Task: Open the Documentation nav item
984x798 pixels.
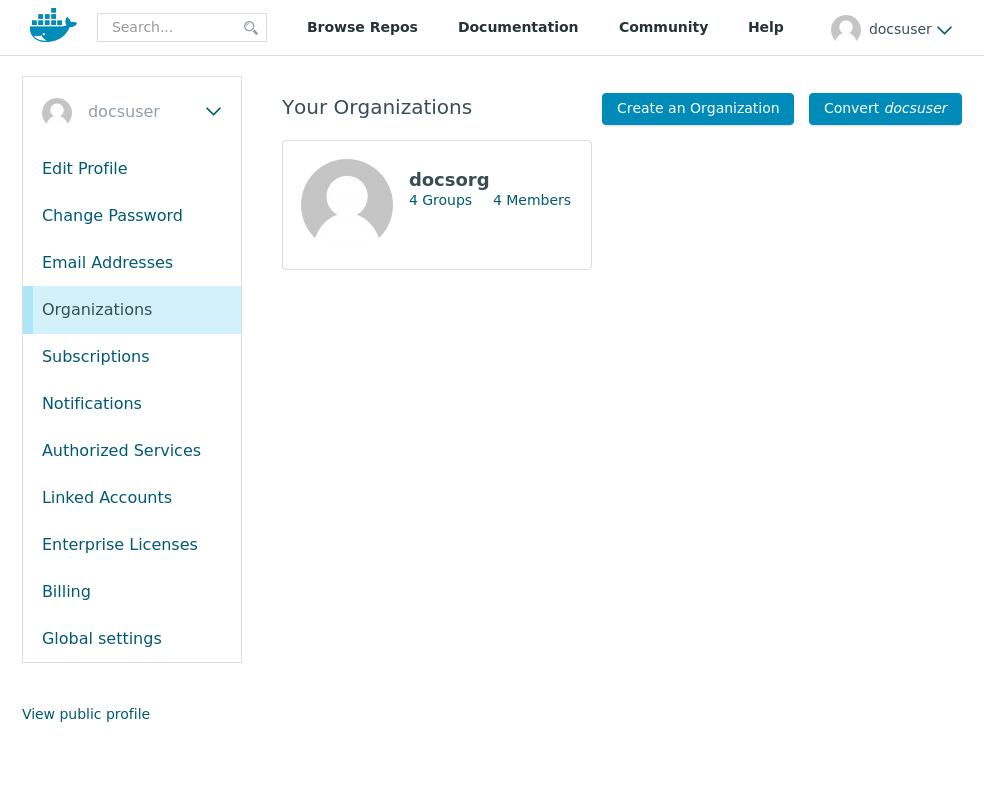Action: [x=518, y=27]
